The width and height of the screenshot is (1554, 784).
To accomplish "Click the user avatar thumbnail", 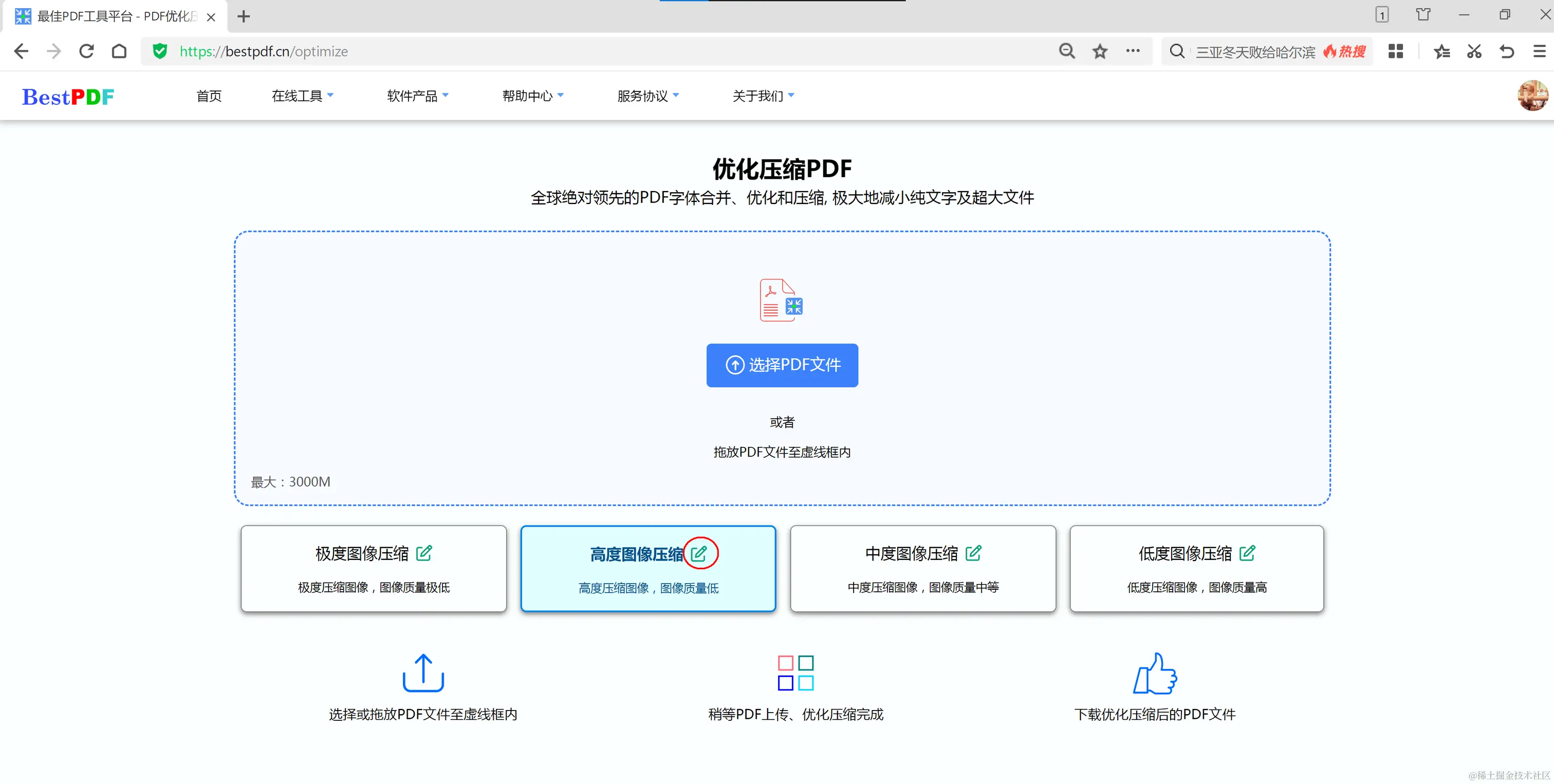I will (x=1532, y=95).
